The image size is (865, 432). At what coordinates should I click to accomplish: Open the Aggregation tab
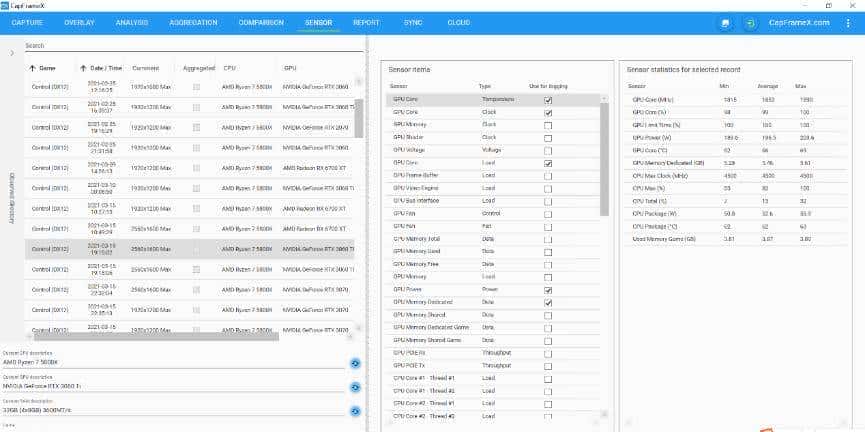click(193, 23)
